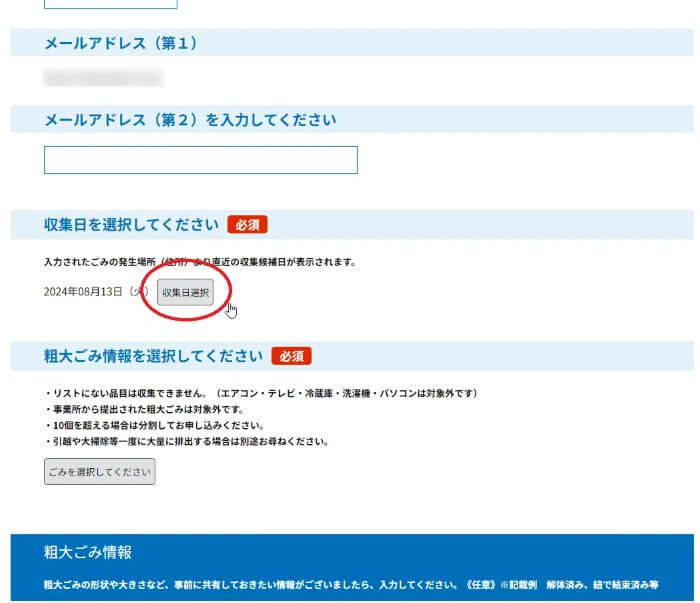This screenshot has width=700, height=603.
Task: Click the cut-off input box at page top
Action: [111, 4]
